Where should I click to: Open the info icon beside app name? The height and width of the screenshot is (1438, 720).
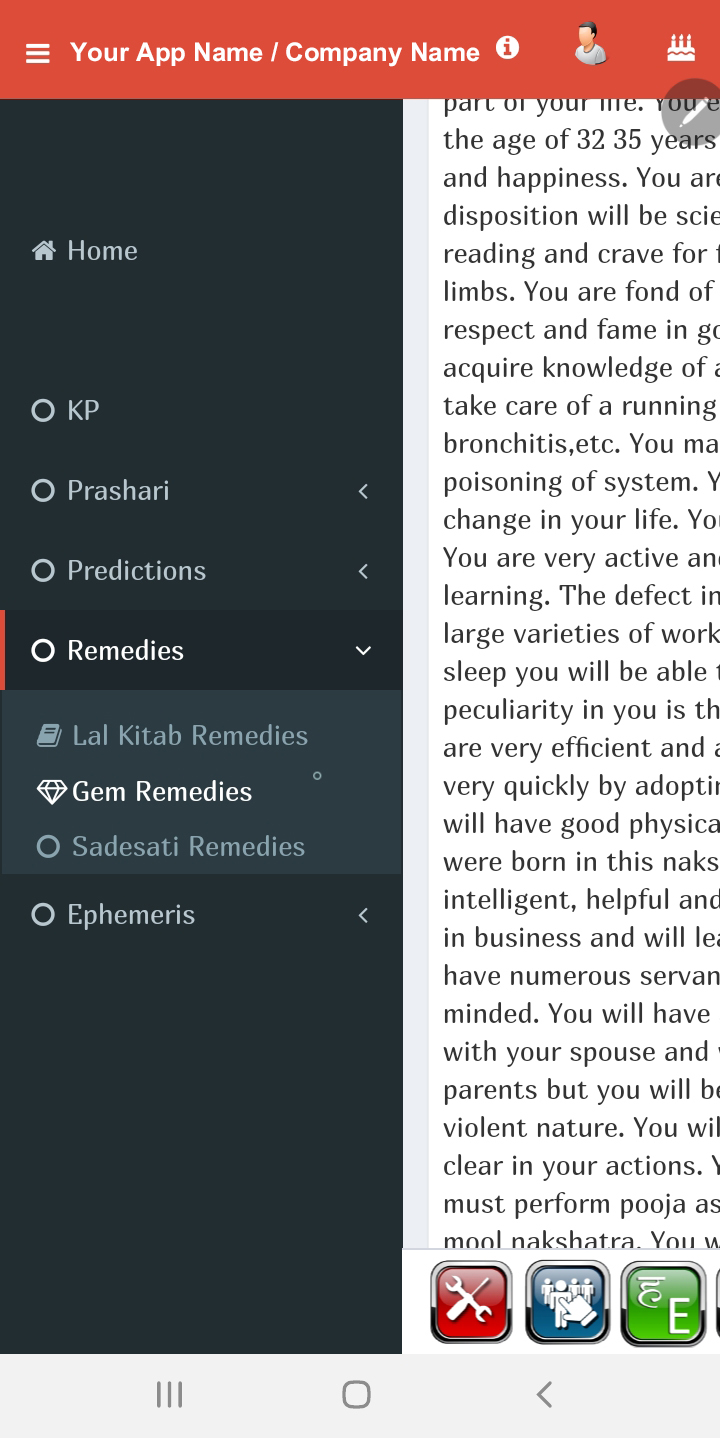[508, 48]
